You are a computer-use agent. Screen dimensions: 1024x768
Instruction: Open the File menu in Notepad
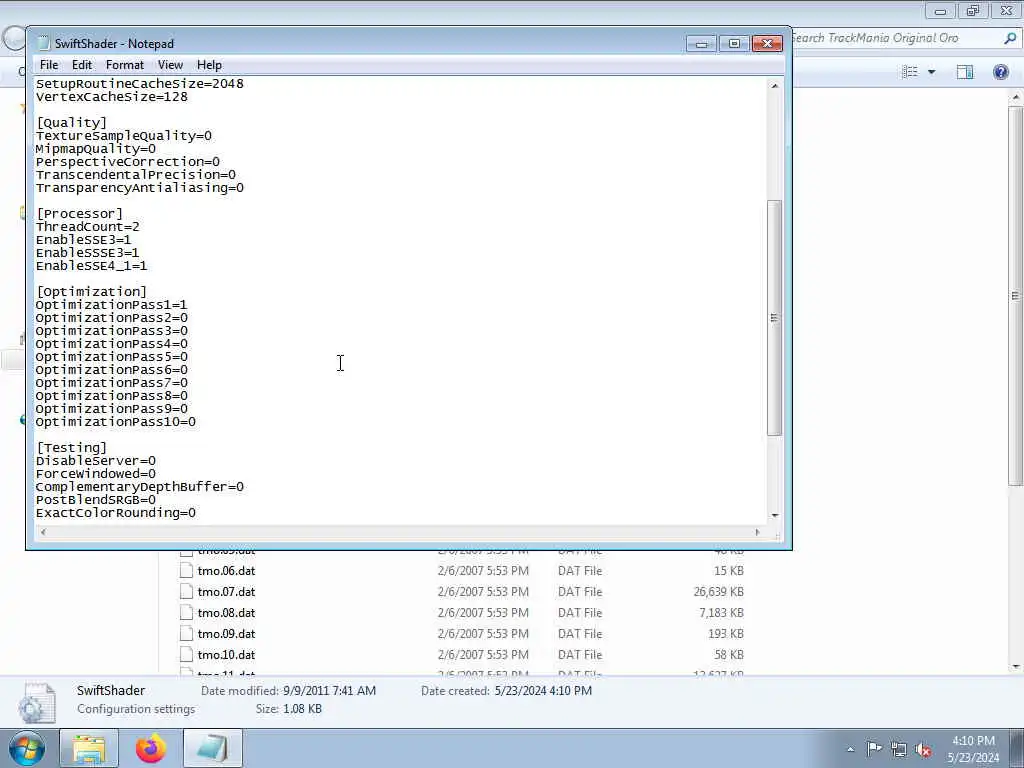pos(49,65)
